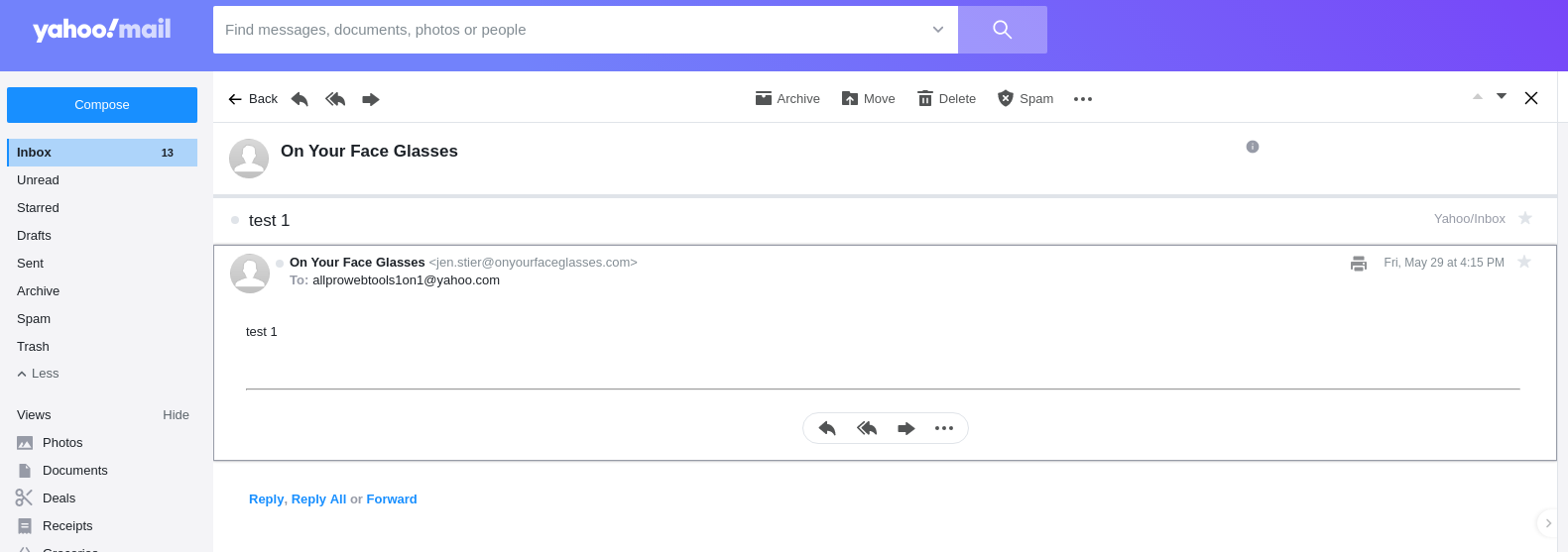Expand right side panel chevron
1568x552 pixels.
coord(1548,523)
